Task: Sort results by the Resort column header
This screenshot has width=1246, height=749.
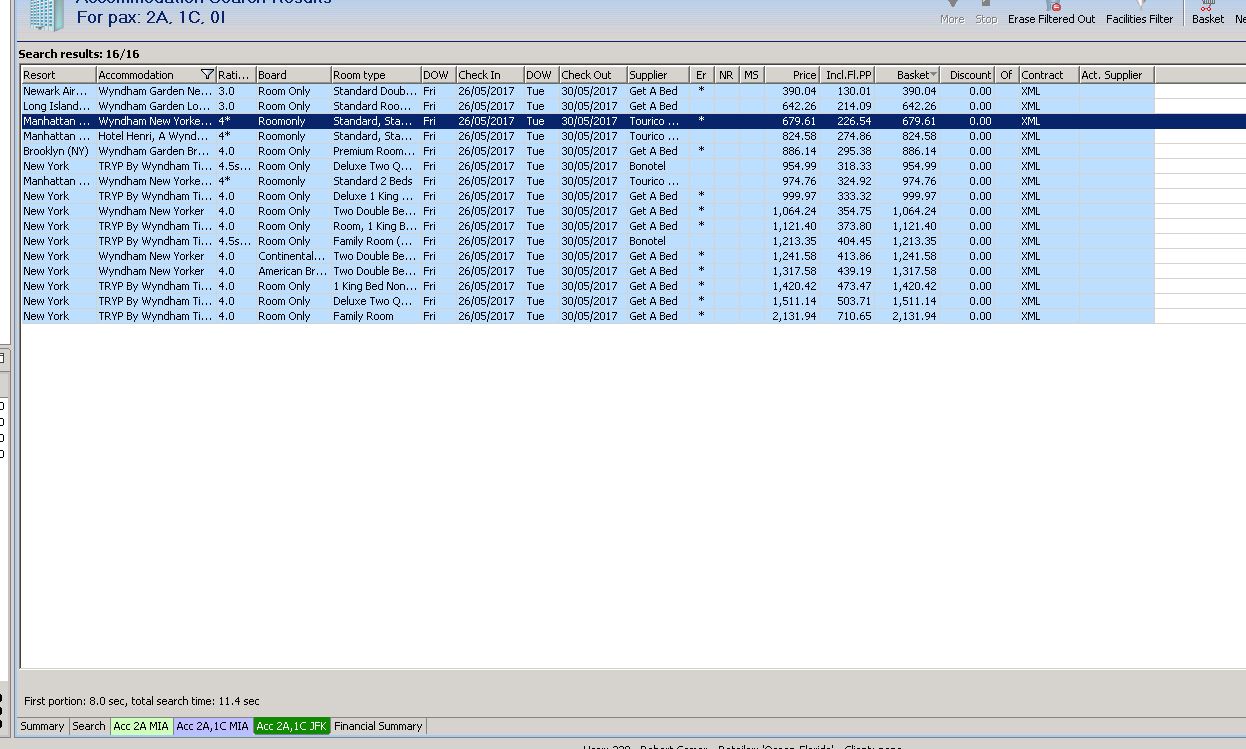Action: (x=59, y=75)
